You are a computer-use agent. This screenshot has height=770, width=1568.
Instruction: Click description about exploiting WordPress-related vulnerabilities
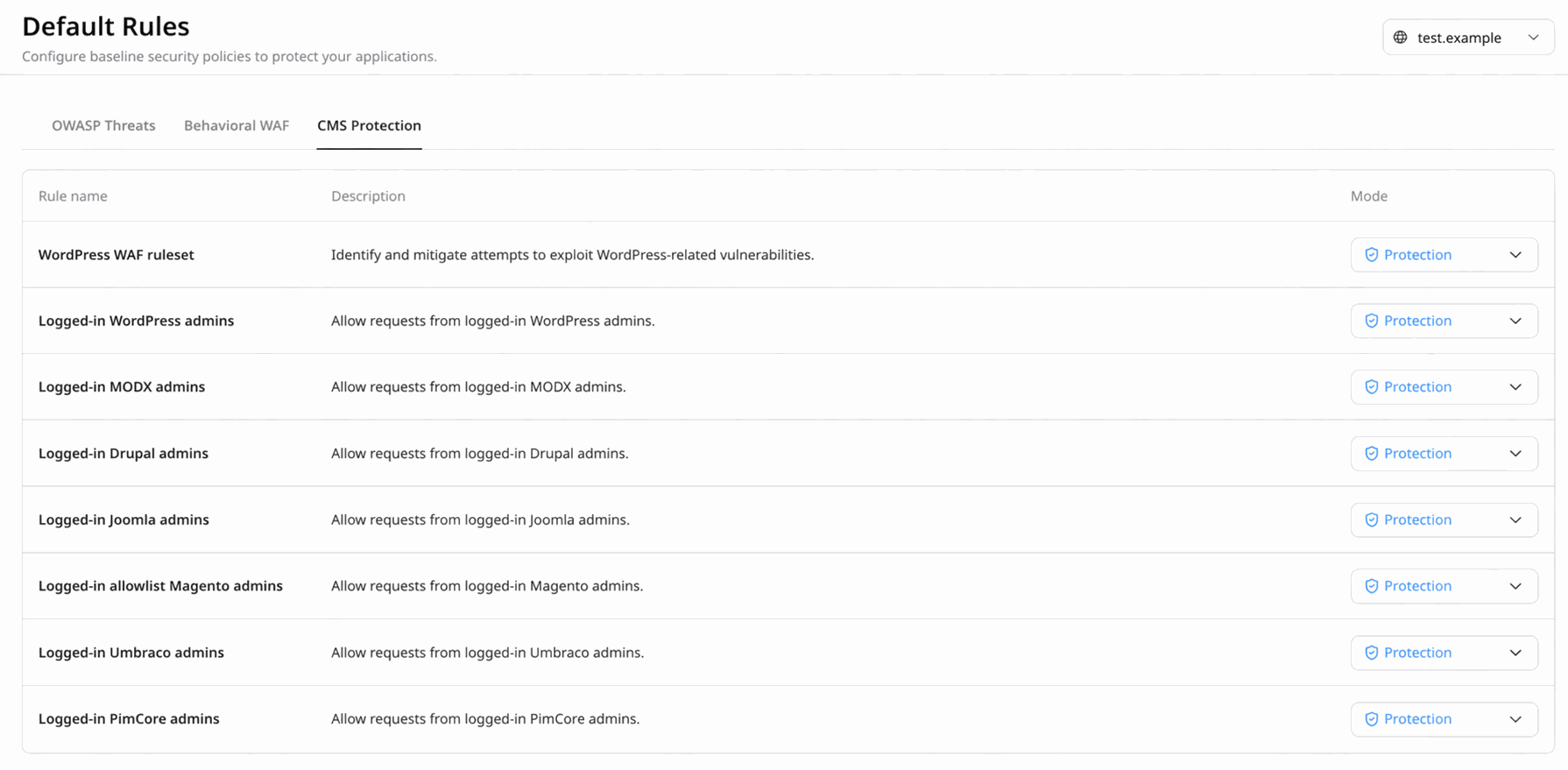tap(573, 255)
